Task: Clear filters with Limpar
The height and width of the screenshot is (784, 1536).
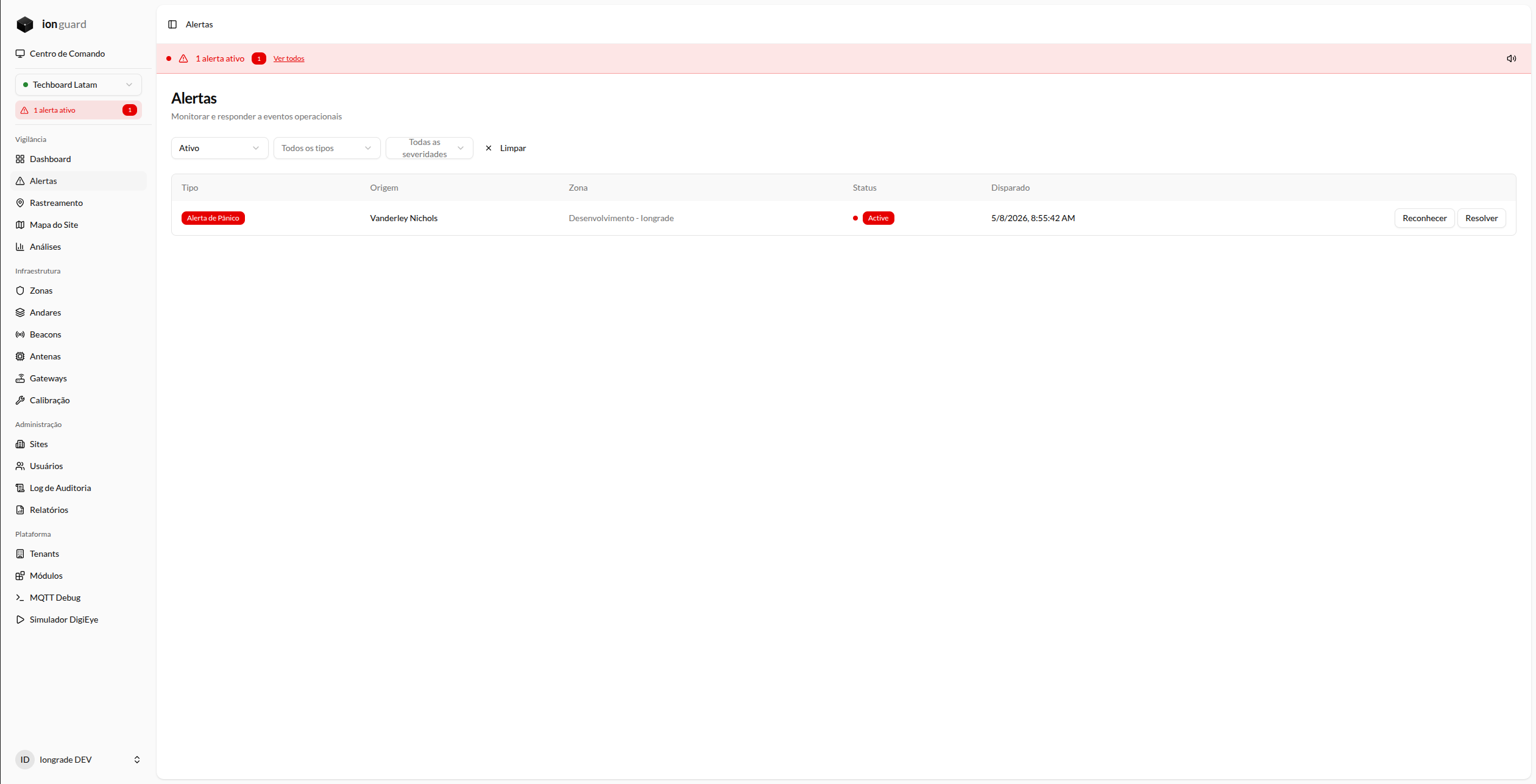Action: coord(505,148)
